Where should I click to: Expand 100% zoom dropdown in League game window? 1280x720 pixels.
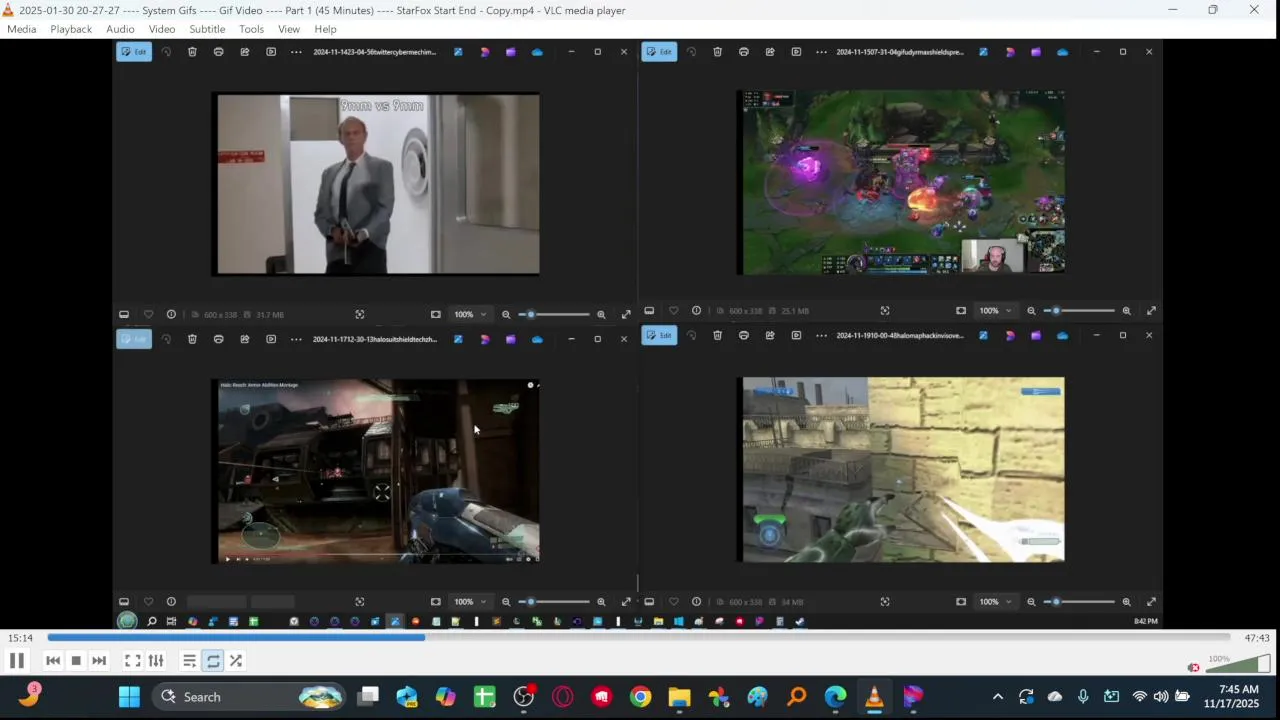995,310
